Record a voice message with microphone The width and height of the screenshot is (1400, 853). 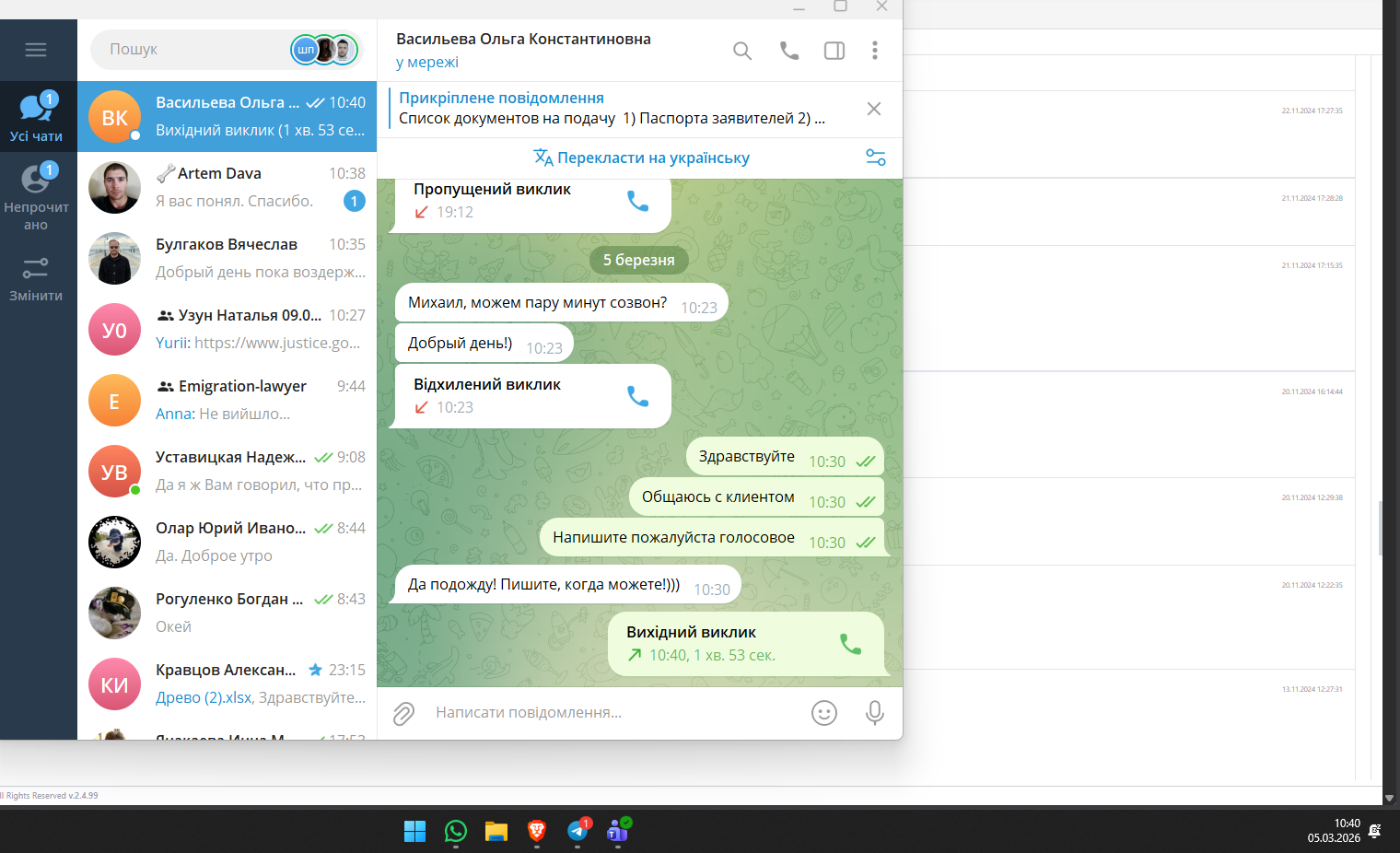875,713
